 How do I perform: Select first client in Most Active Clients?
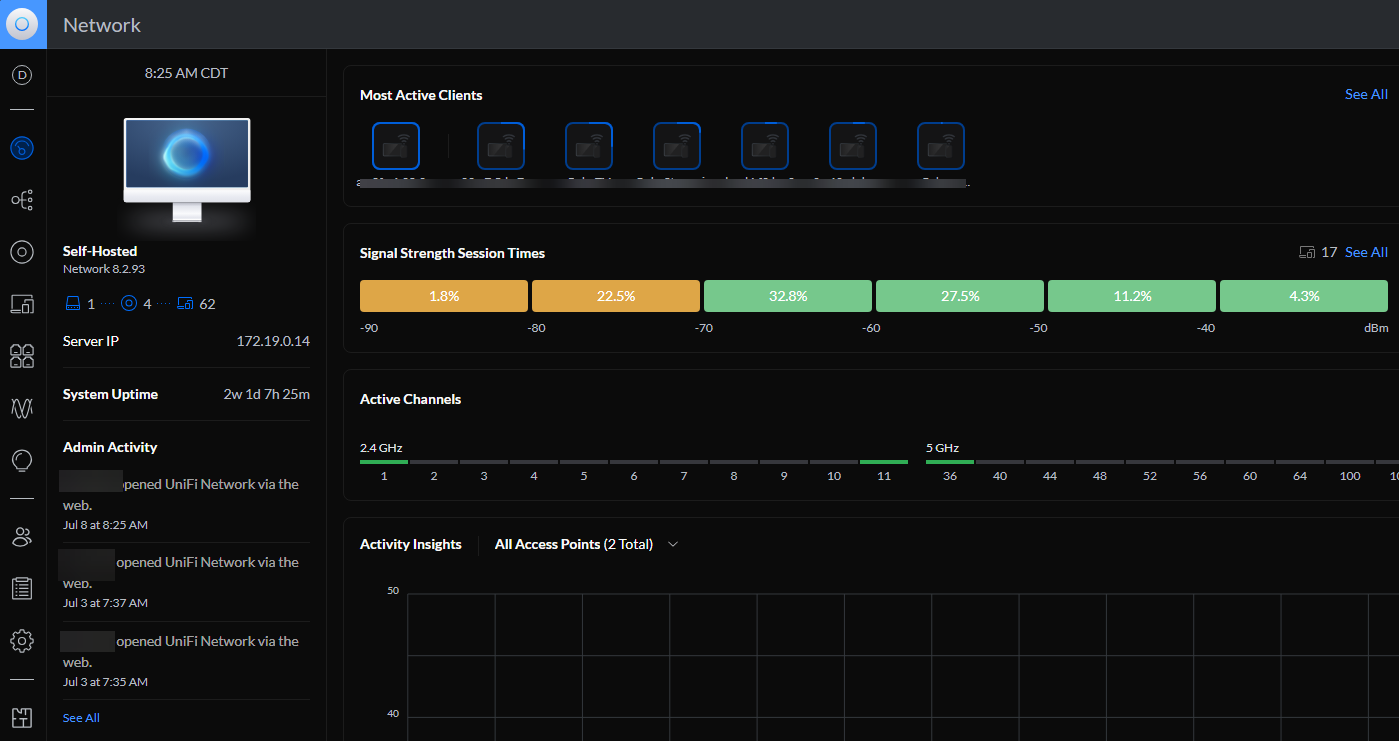pos(396,147)
